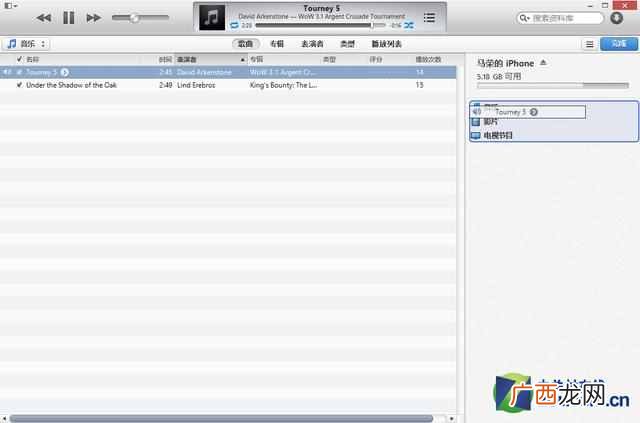The height and width of the screenshot is (423, 640).
Task: Click the artist Lind Erebros in the list
Action: coord(196,85)
